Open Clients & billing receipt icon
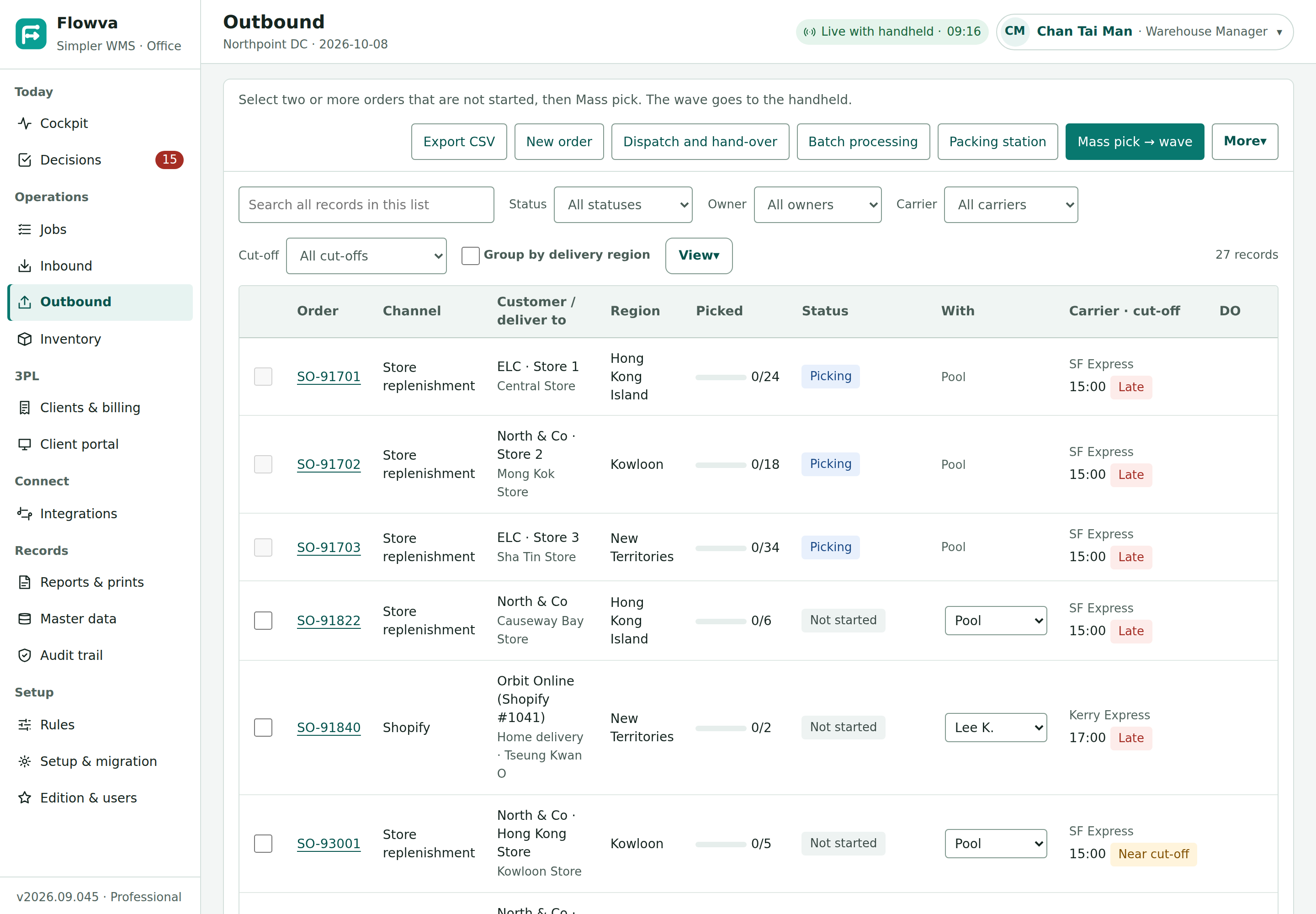Image resolution: width=1316 pixels, height=914 pixels. pyautogui.click(x=25, y=408)
